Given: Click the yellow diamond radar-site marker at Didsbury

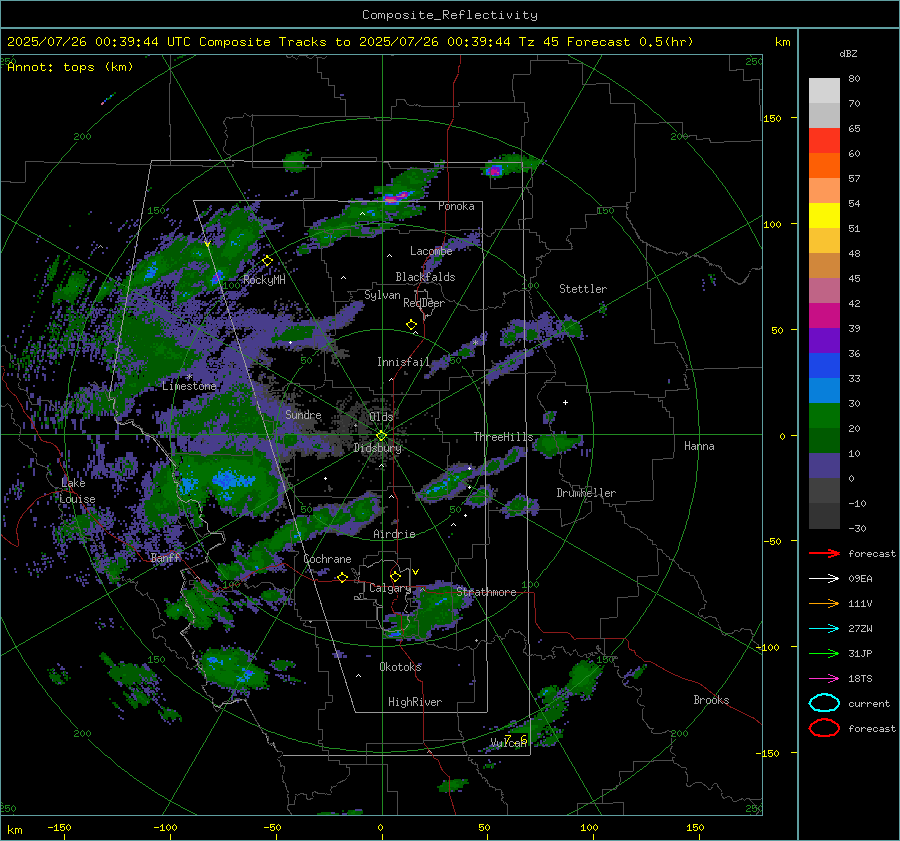Looking at the screenshot, I should [x=381, y=436].
